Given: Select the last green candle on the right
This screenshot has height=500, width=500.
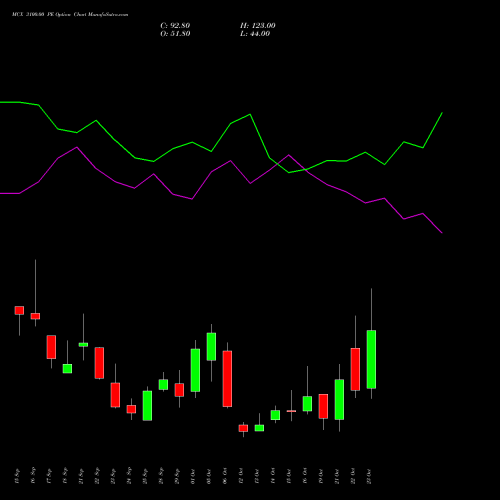Looking at the screenshot, I should (371, 359).
